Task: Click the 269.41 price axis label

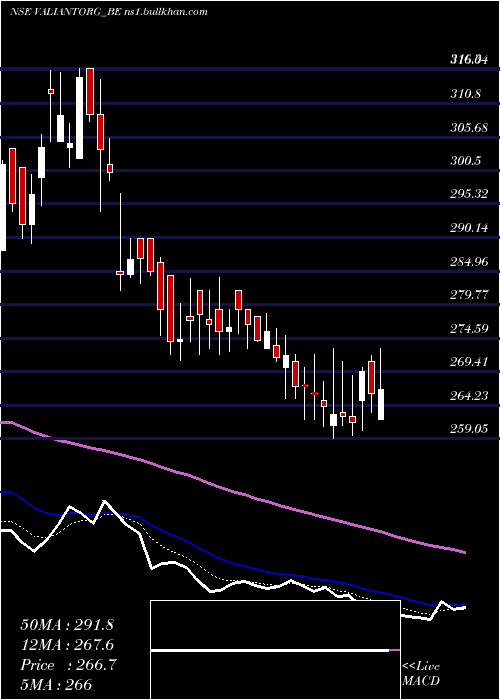Action: tap(467, 362)
